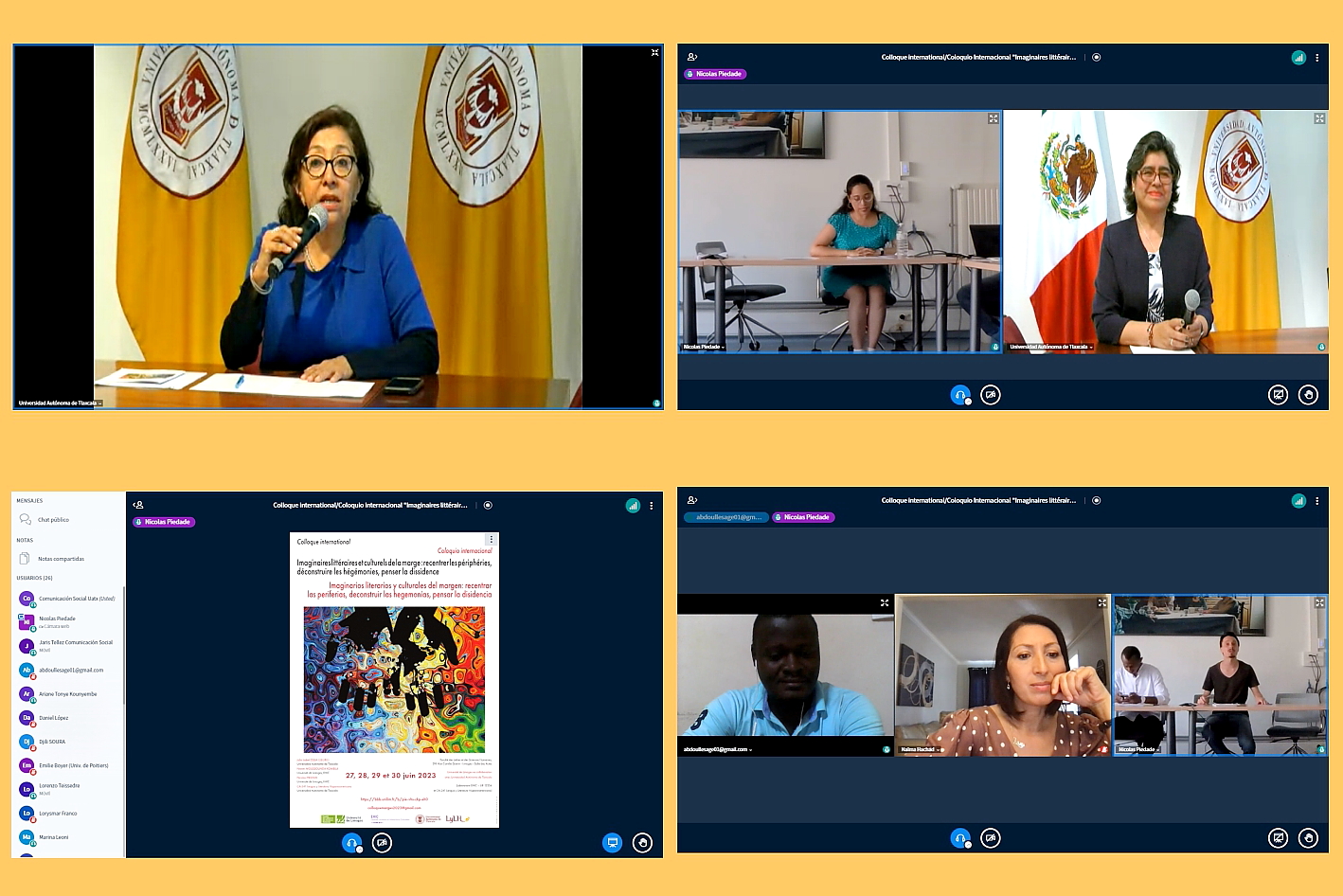Image resolution: width=1343 pixels, height=896 pixels.
Task: Select user Daniel López in users list
Action: [53, 718]
